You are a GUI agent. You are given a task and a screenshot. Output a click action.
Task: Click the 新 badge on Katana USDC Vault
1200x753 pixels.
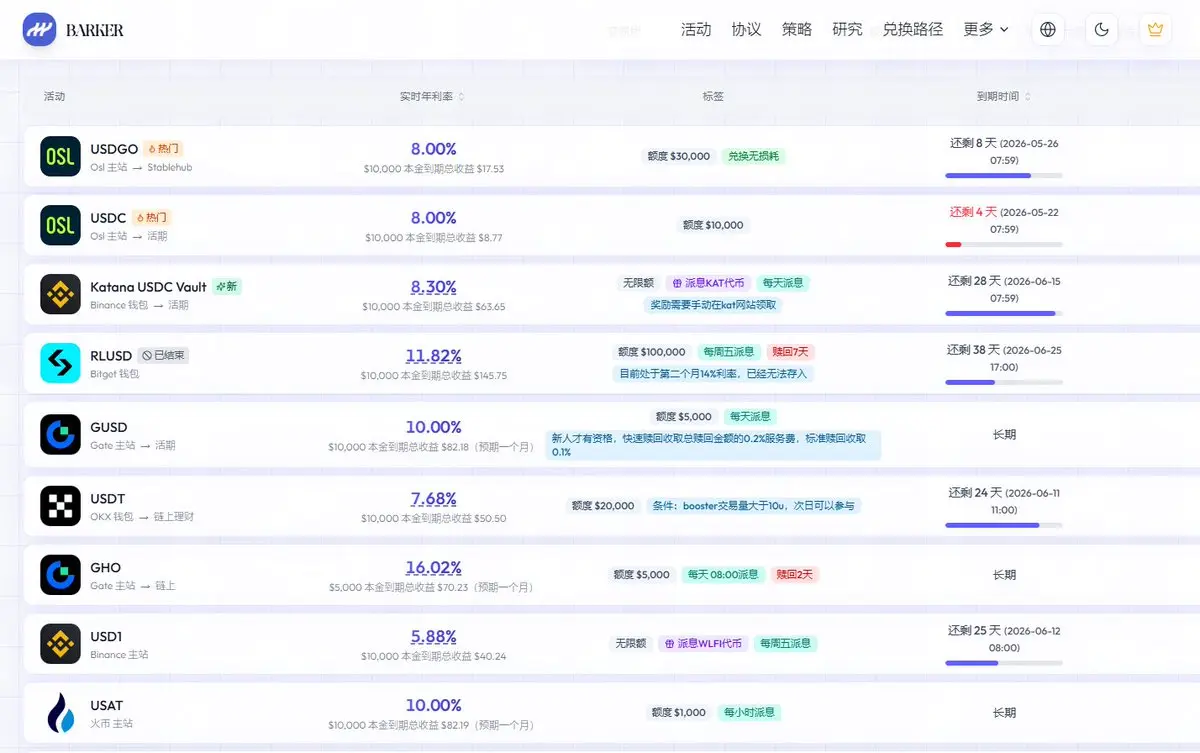pyautogui.click(x=227, y=286)
